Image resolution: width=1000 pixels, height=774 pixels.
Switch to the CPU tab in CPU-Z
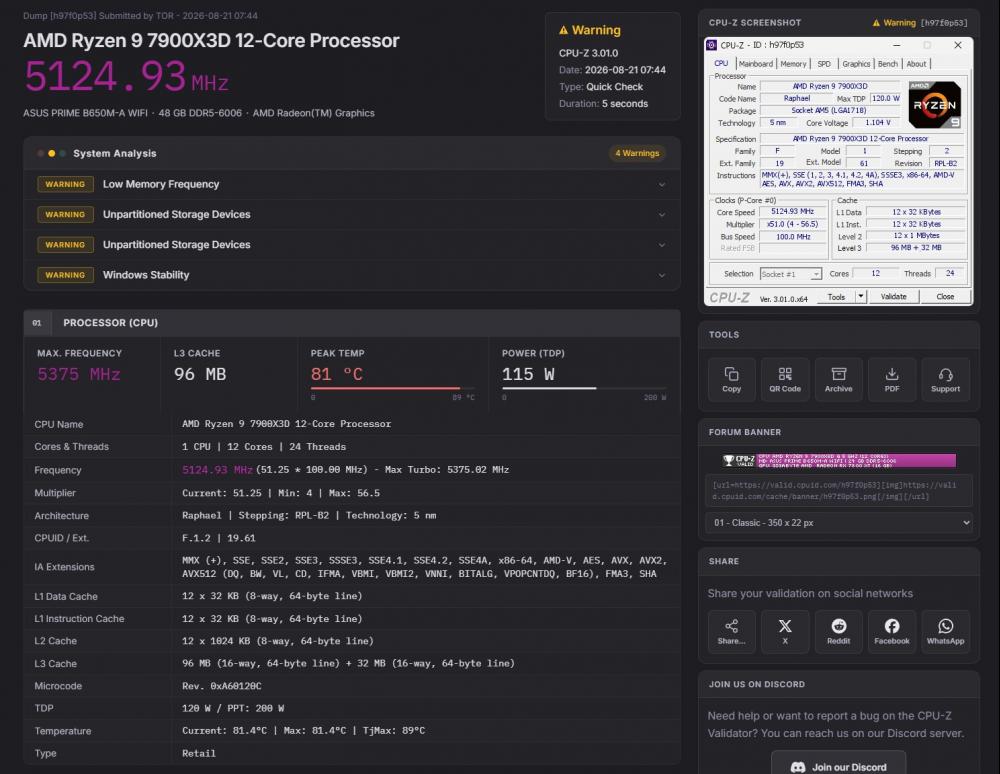coord(721,64)
